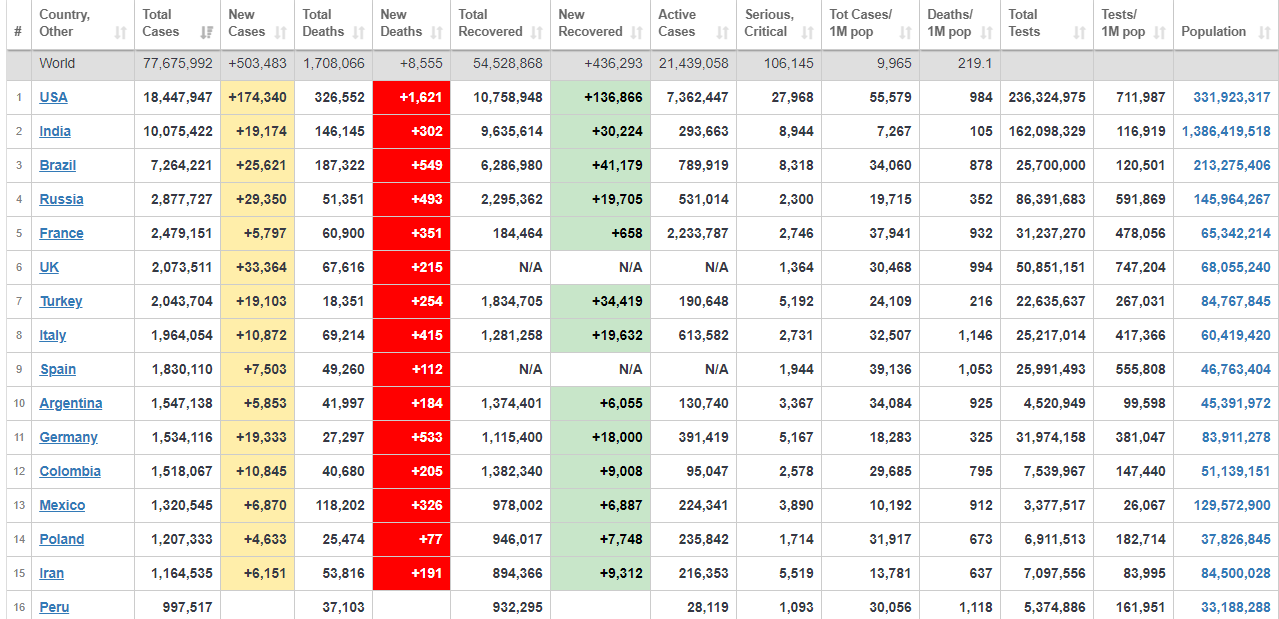The width and height of the screenshot is (1279, 619).
Task: Select USA new recovered cell +136,866
Action: pos(600,97)
